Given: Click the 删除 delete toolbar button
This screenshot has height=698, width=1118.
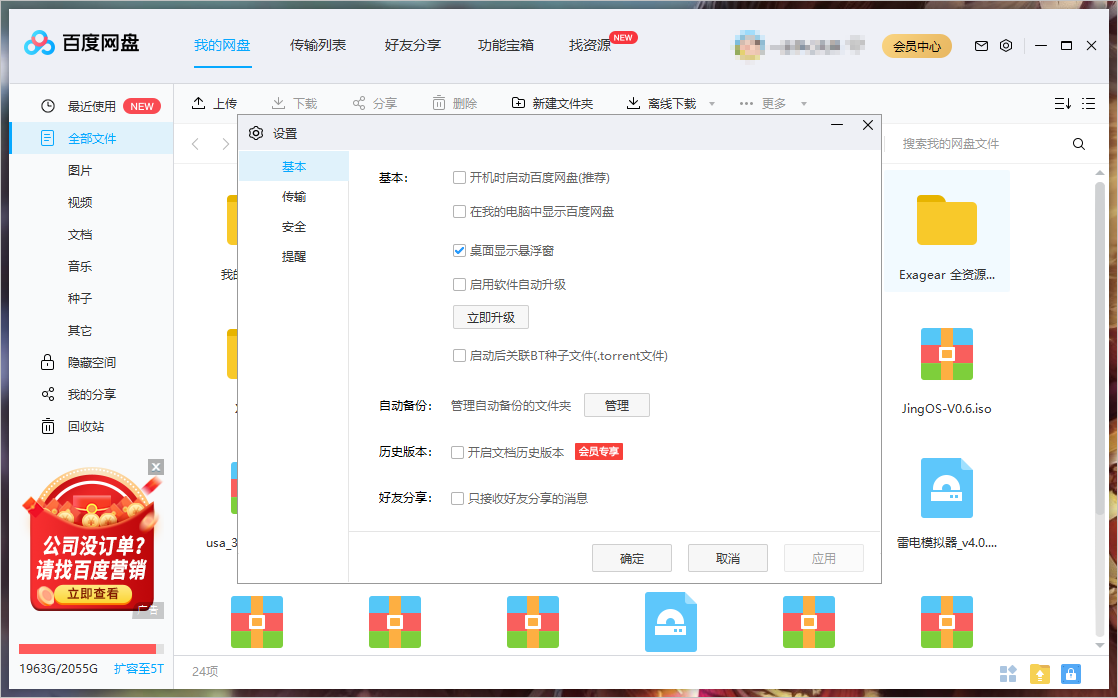Looking at the screenshot, I should (455, 103).
